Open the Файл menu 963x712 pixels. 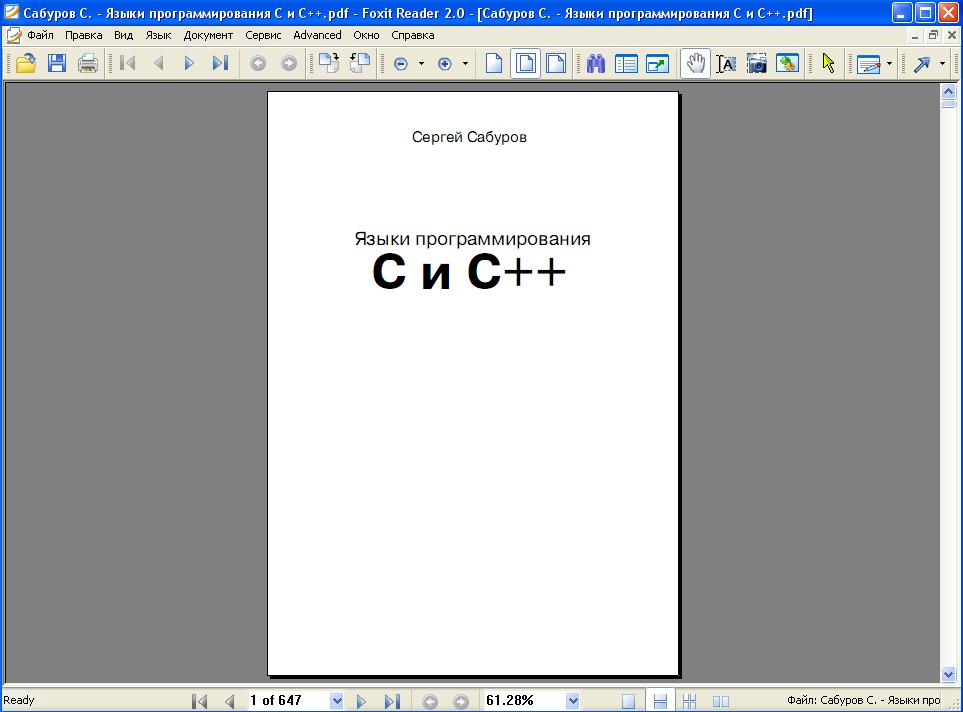(41, 35)
